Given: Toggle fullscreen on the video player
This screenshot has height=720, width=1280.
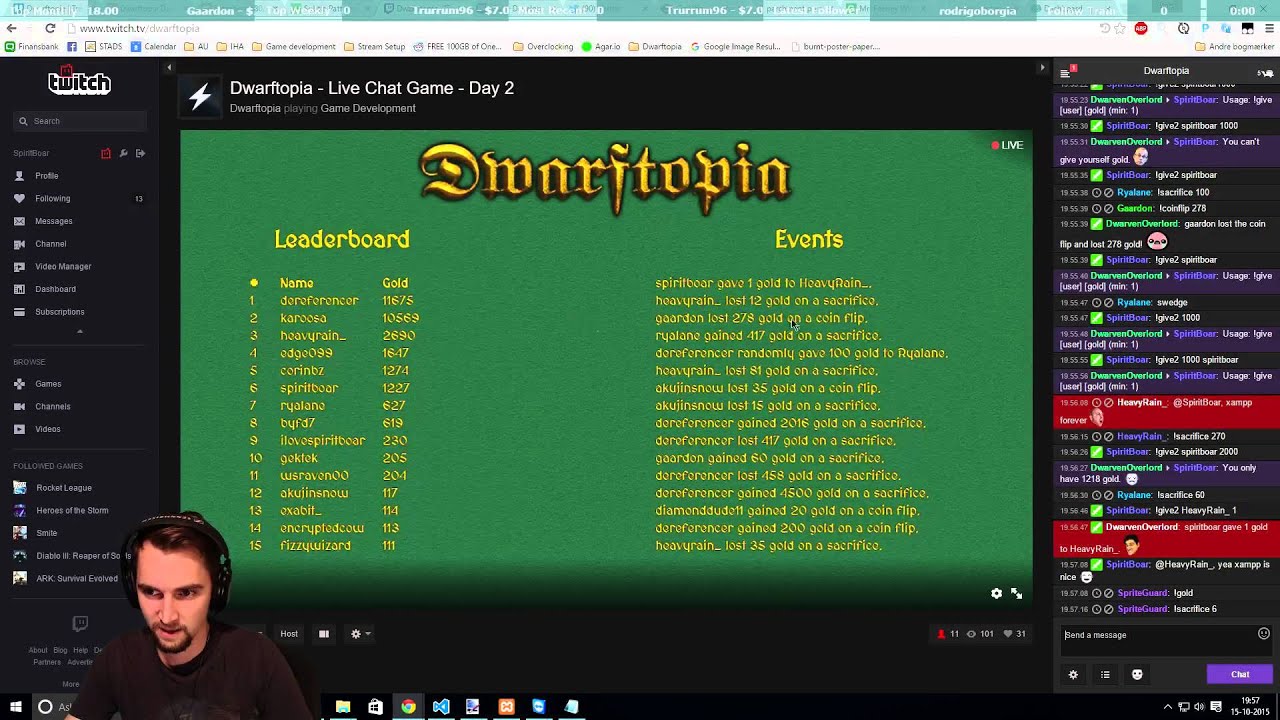Looking at the screenshot, I should pos(1016,593).
